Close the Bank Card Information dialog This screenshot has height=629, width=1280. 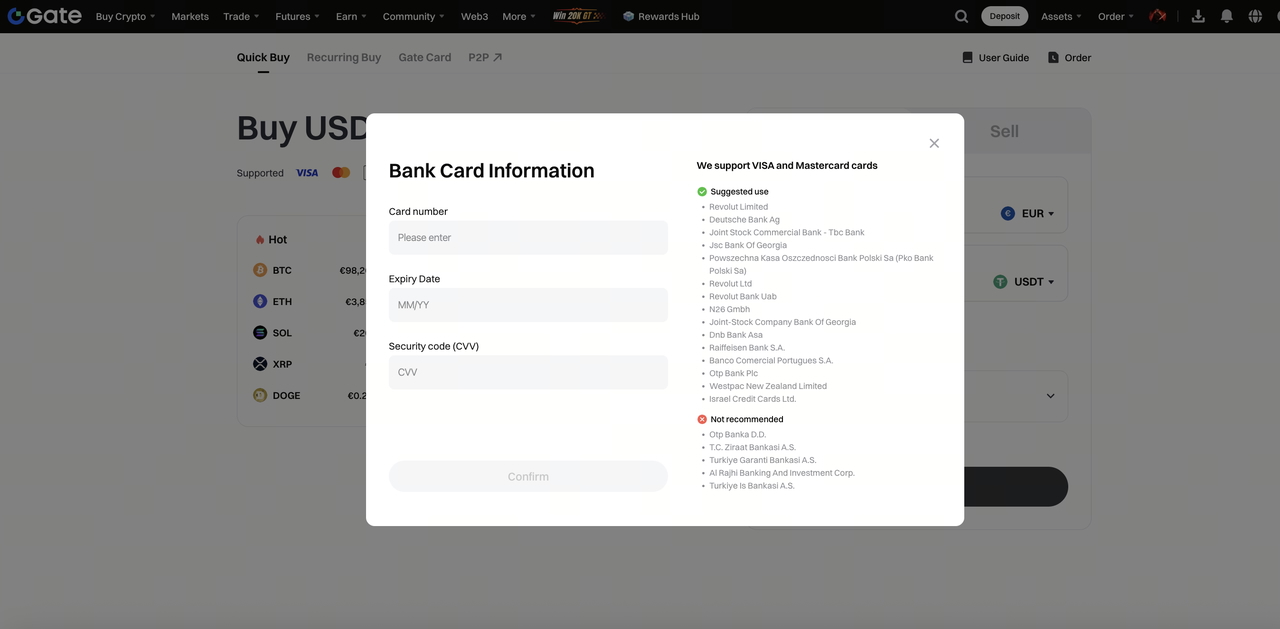pyautogui.click(x=934, y=143)
